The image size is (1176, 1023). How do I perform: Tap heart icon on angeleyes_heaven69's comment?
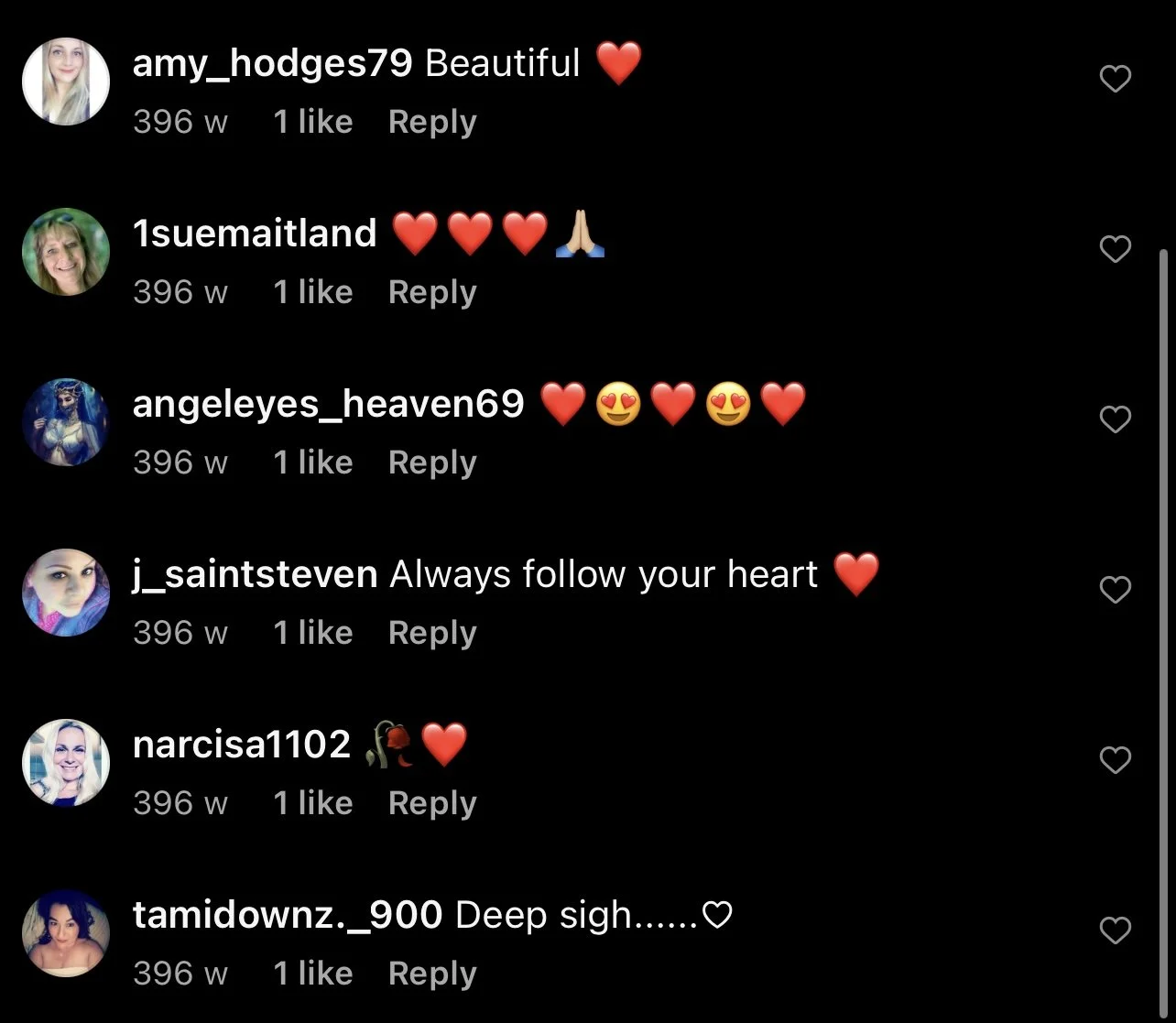(x=1115, y=419)
